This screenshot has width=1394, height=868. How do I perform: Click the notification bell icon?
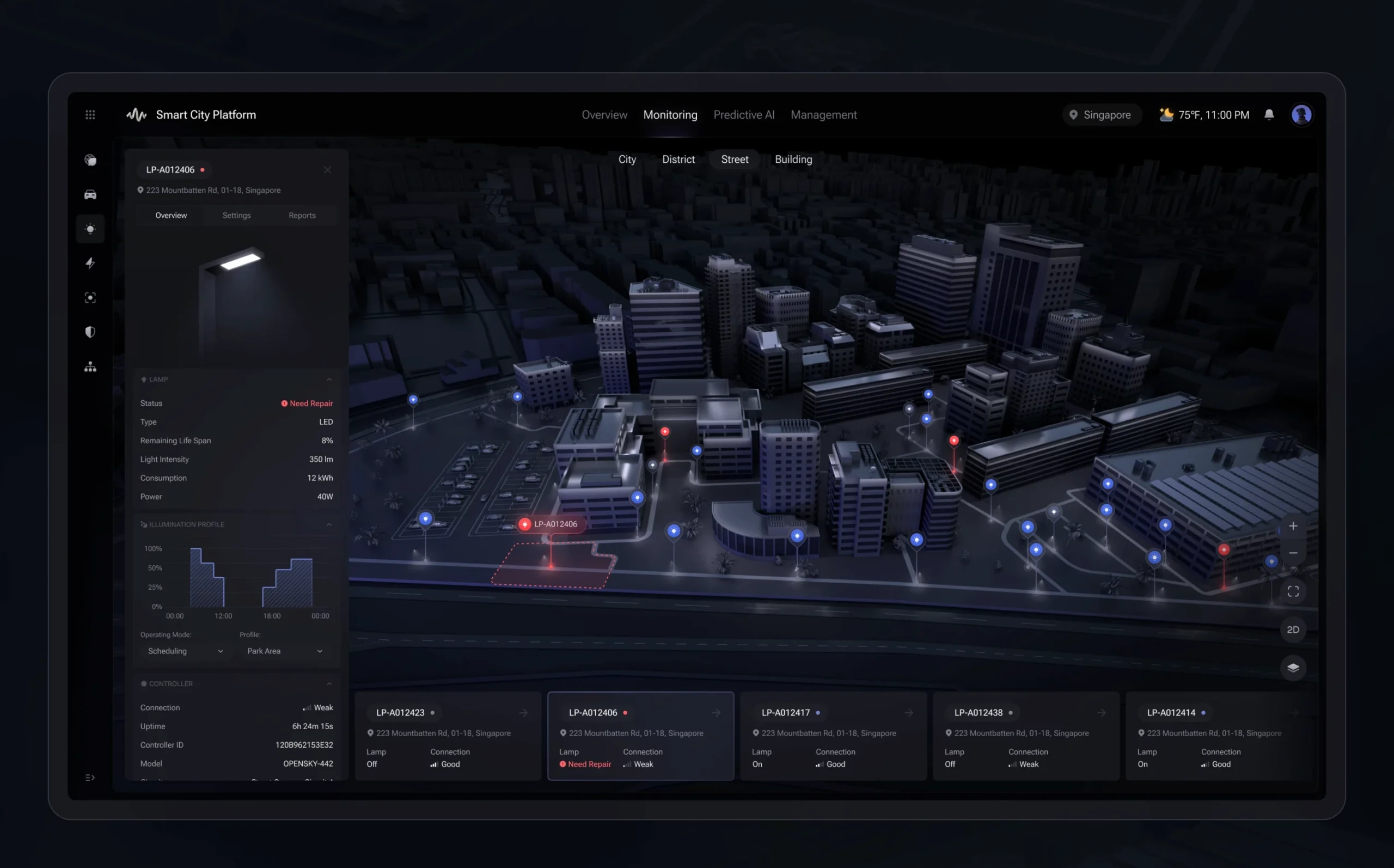pos(1269,115)
